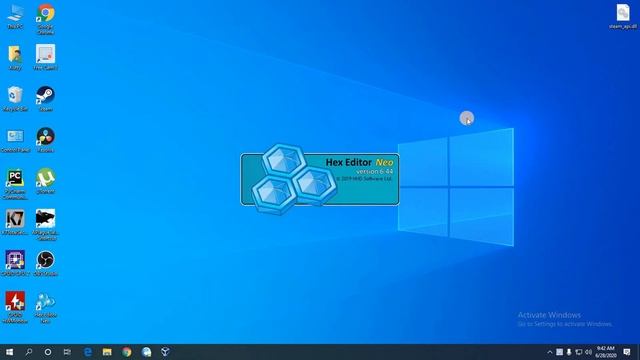Image resolution: width=640 pixels, height=360 pixels.
Task: Launch the DaVinci Resolve desktop shortcut
Action: coord(45,140)
